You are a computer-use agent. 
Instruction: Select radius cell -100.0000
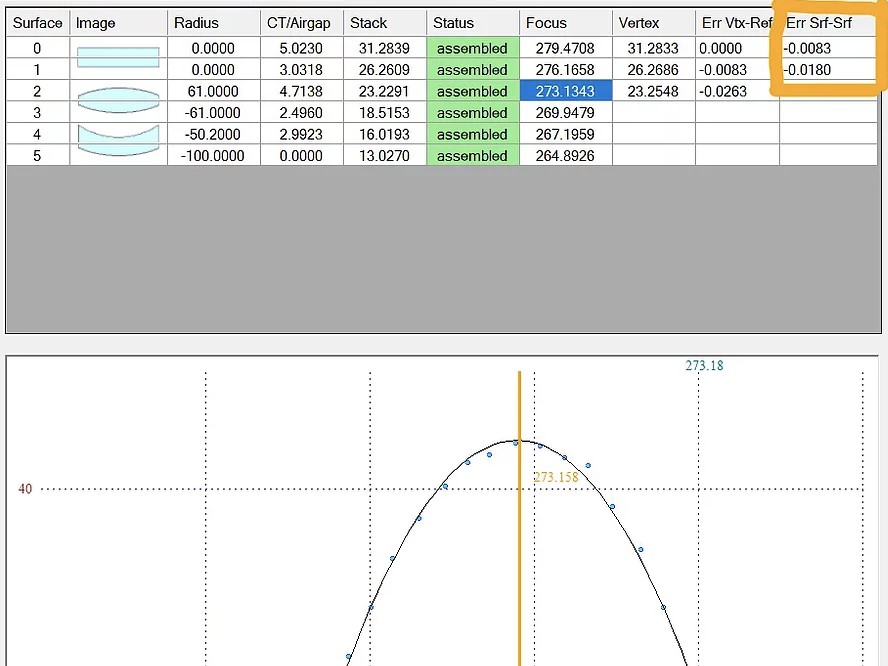[x=214, y=156]
